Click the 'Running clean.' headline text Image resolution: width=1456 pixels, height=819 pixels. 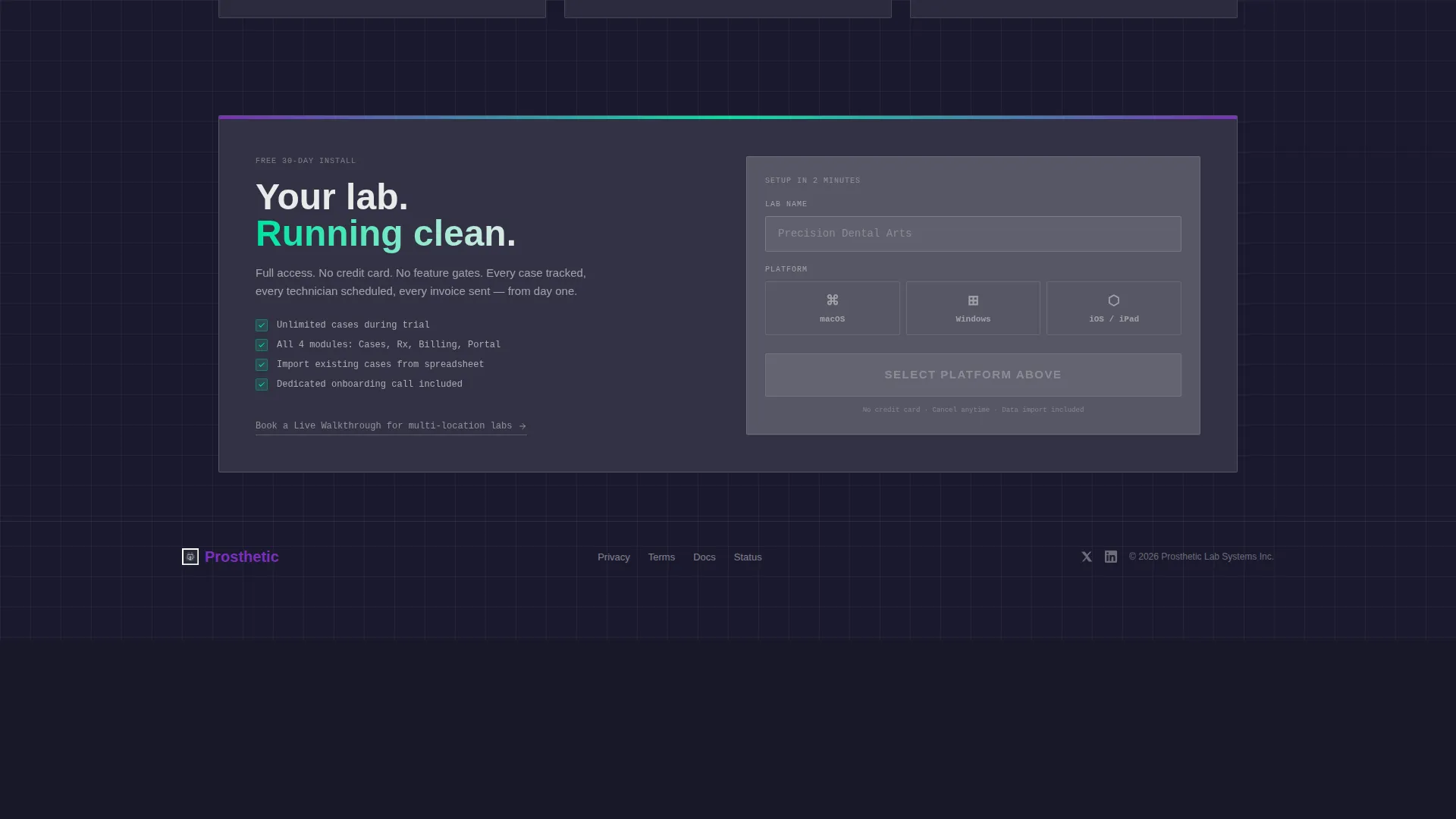point(386,234)
